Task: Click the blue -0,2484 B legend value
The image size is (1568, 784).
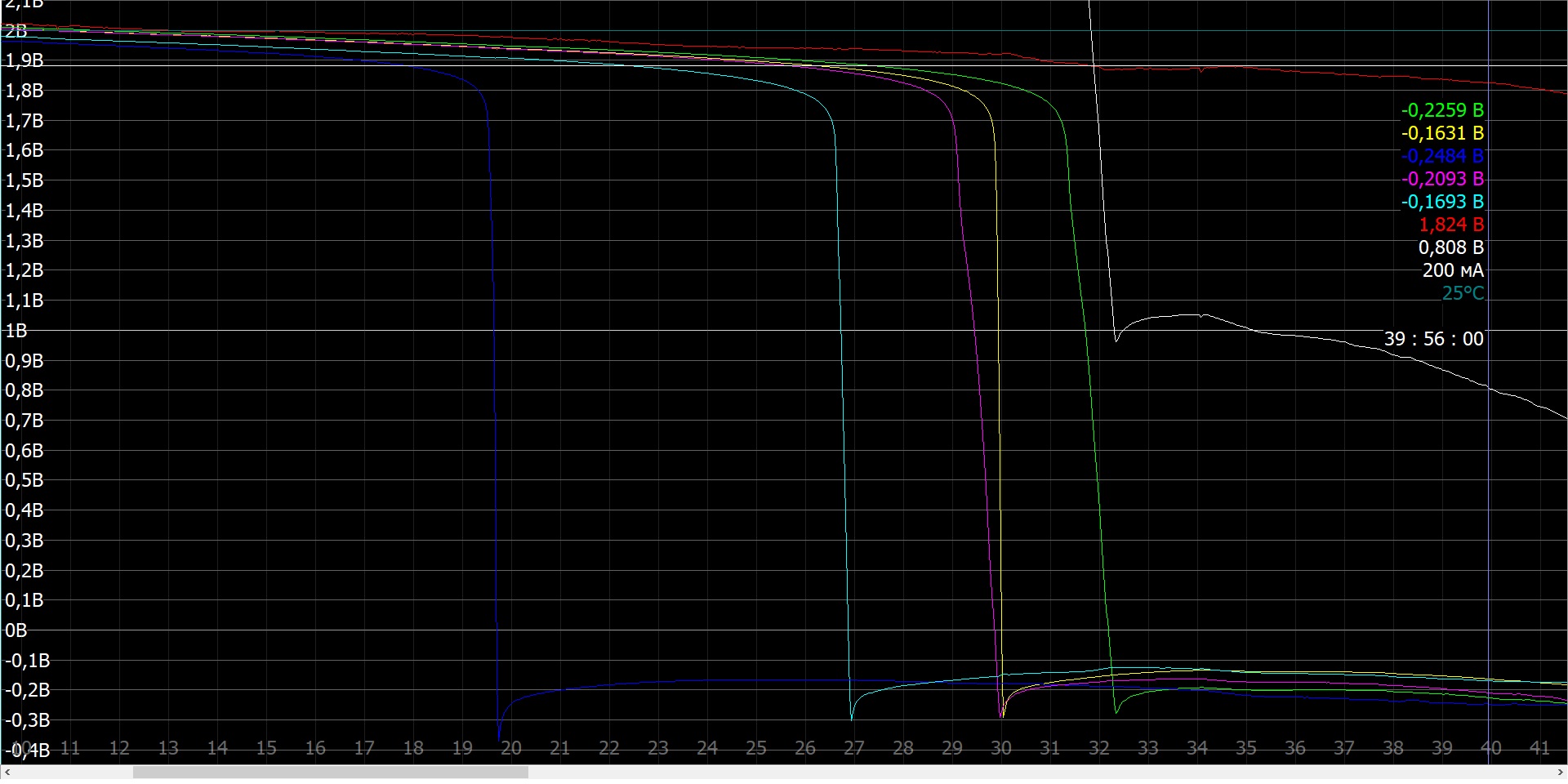Action: coord(1441,156)
